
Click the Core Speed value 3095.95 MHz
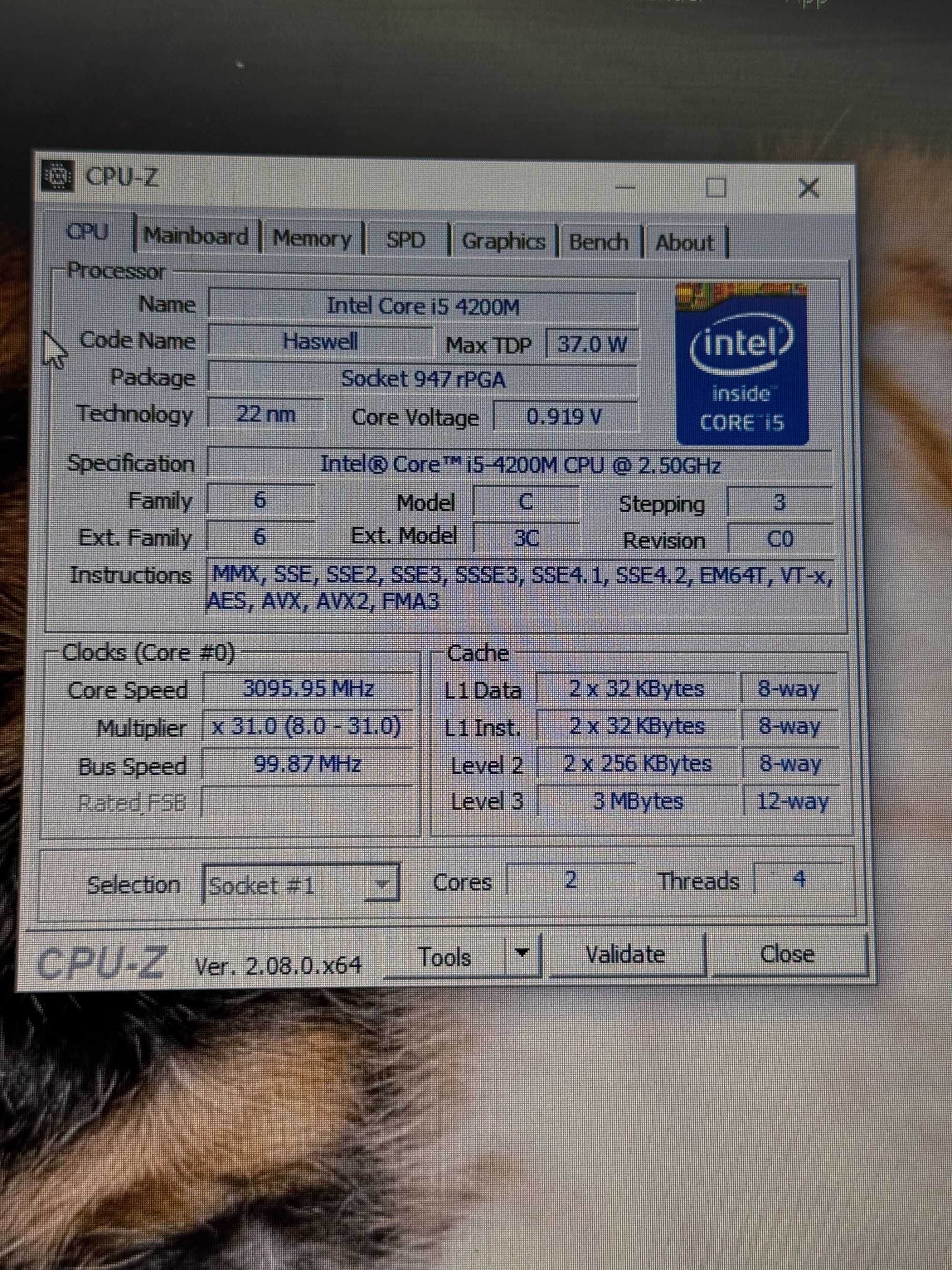308,688
